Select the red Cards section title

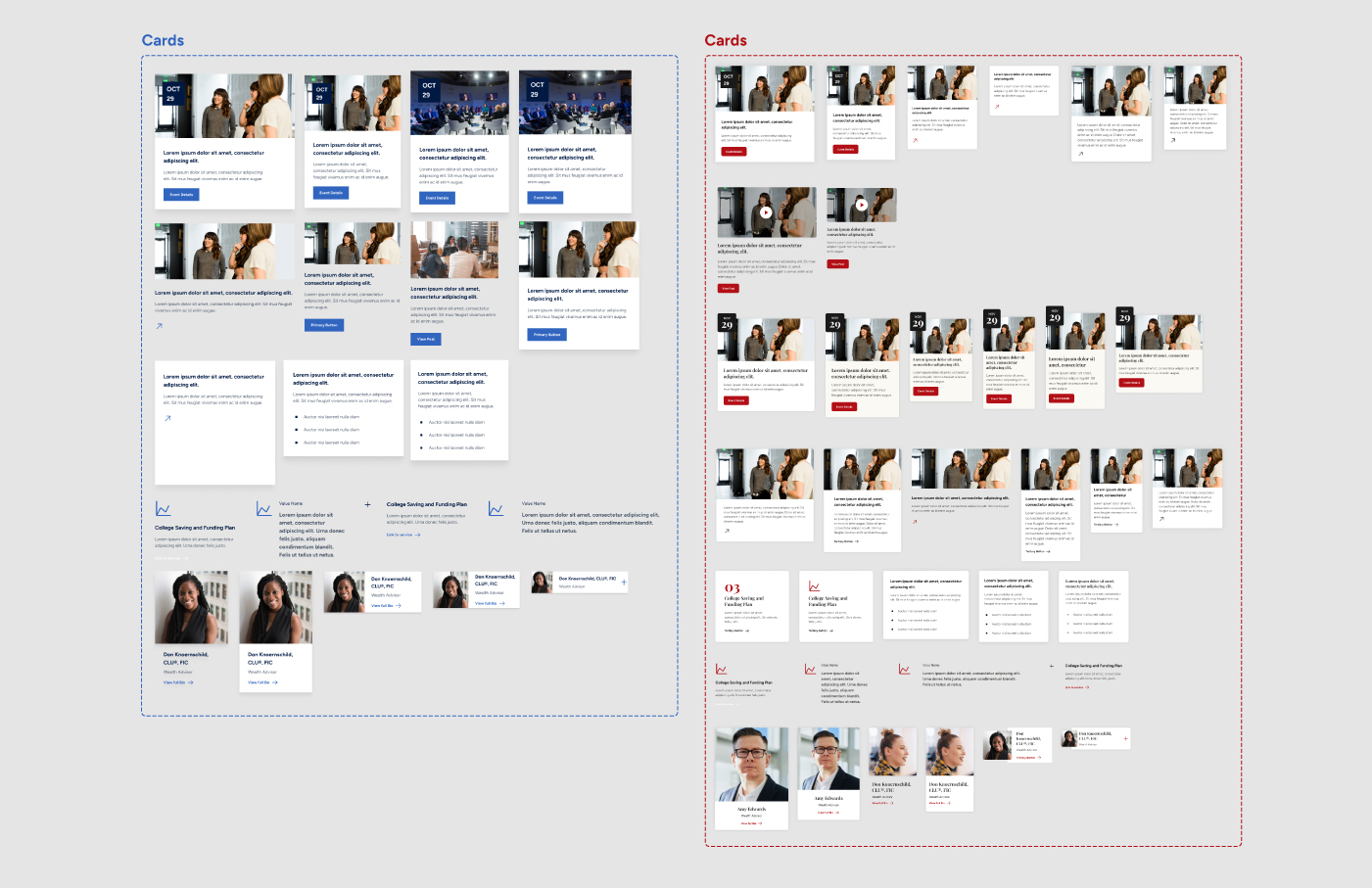pyautogui.click(x=726, y=40)
